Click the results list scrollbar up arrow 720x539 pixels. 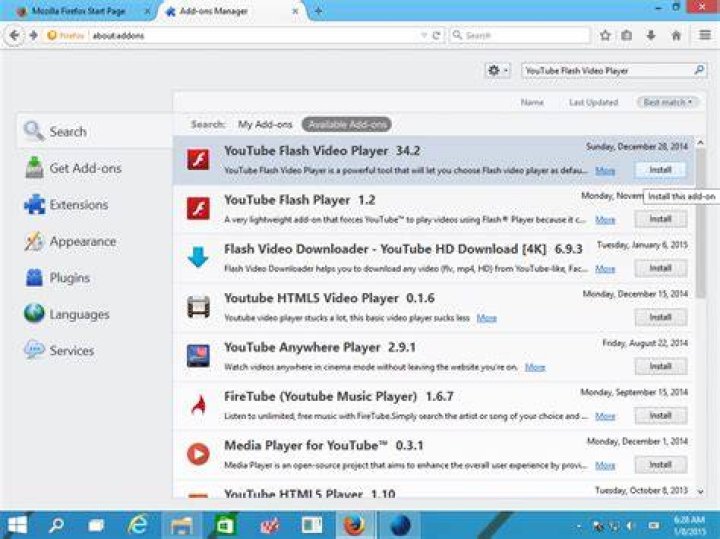(x=700, y=143)
